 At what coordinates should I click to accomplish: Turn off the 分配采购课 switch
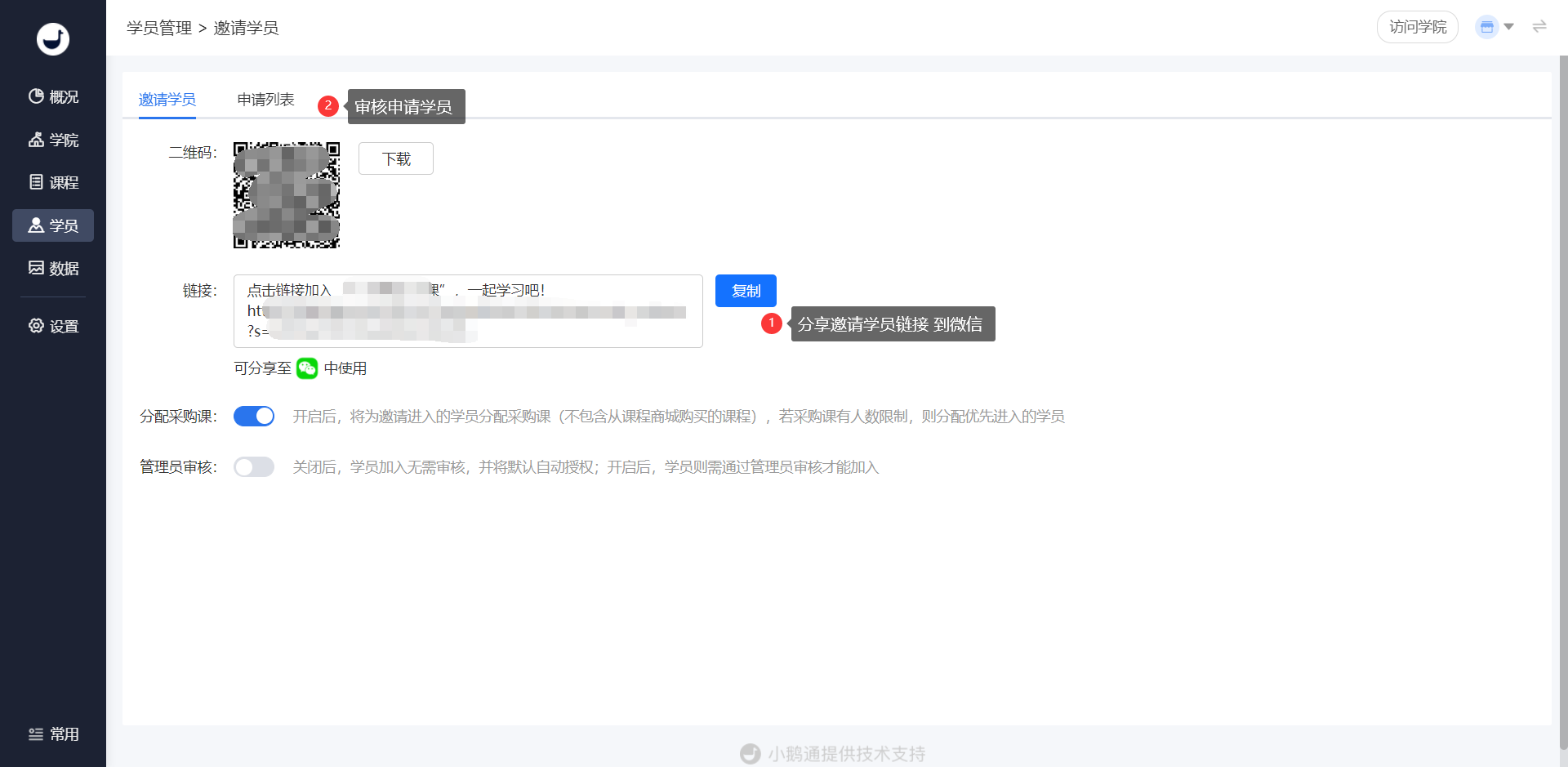click(x=254, y=417)
